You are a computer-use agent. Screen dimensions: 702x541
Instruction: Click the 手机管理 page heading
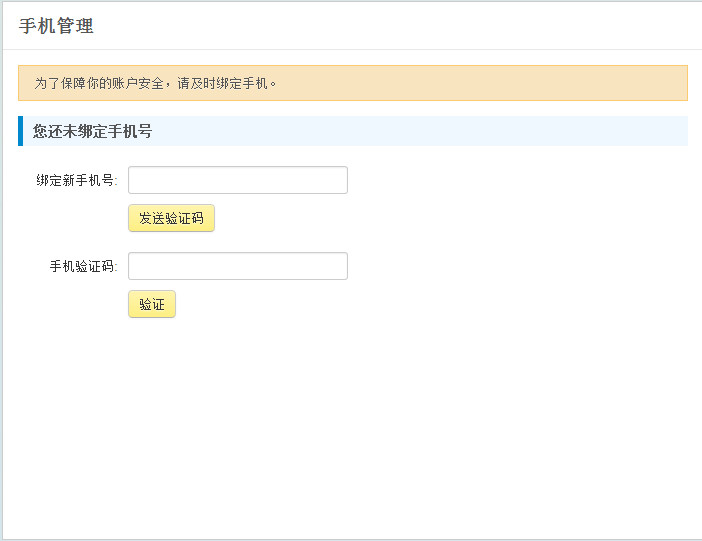coord(56,26)
